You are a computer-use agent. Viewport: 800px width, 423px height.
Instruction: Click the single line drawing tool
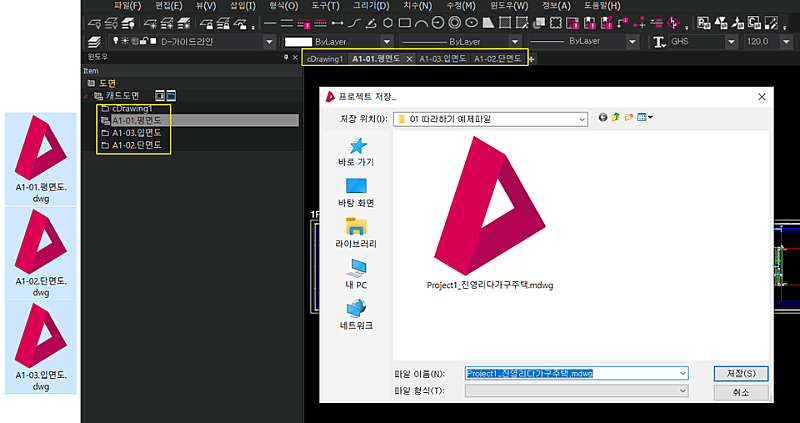(270, 23)
